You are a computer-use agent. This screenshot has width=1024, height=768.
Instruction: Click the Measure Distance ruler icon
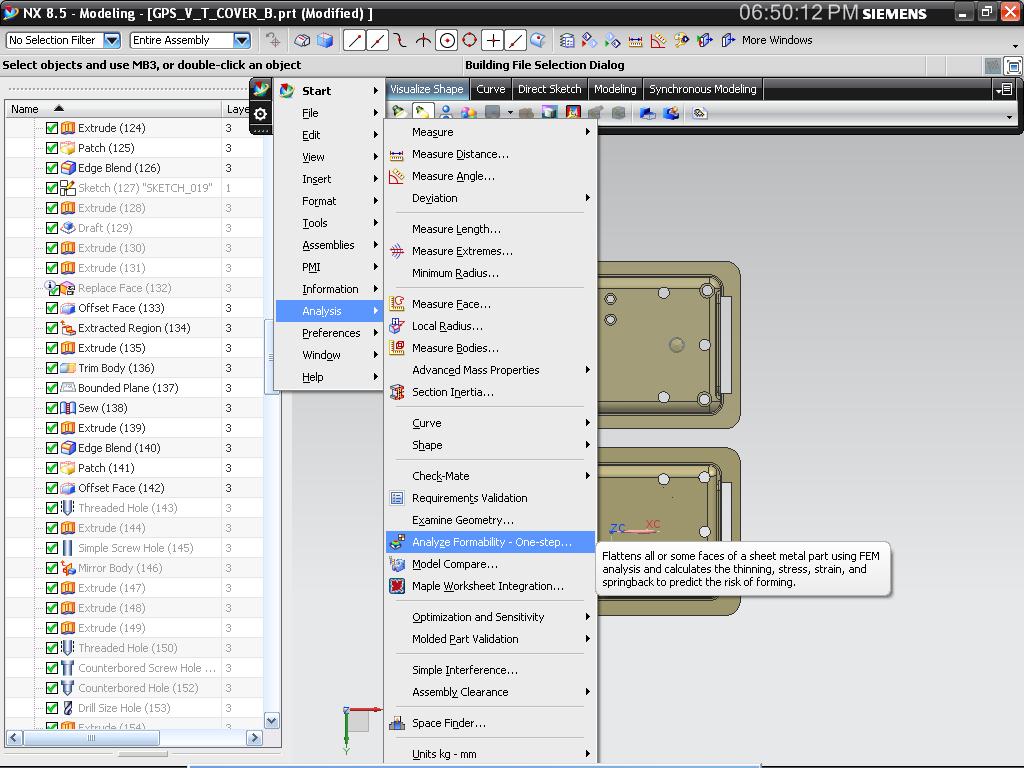click(x=396, y=155)
